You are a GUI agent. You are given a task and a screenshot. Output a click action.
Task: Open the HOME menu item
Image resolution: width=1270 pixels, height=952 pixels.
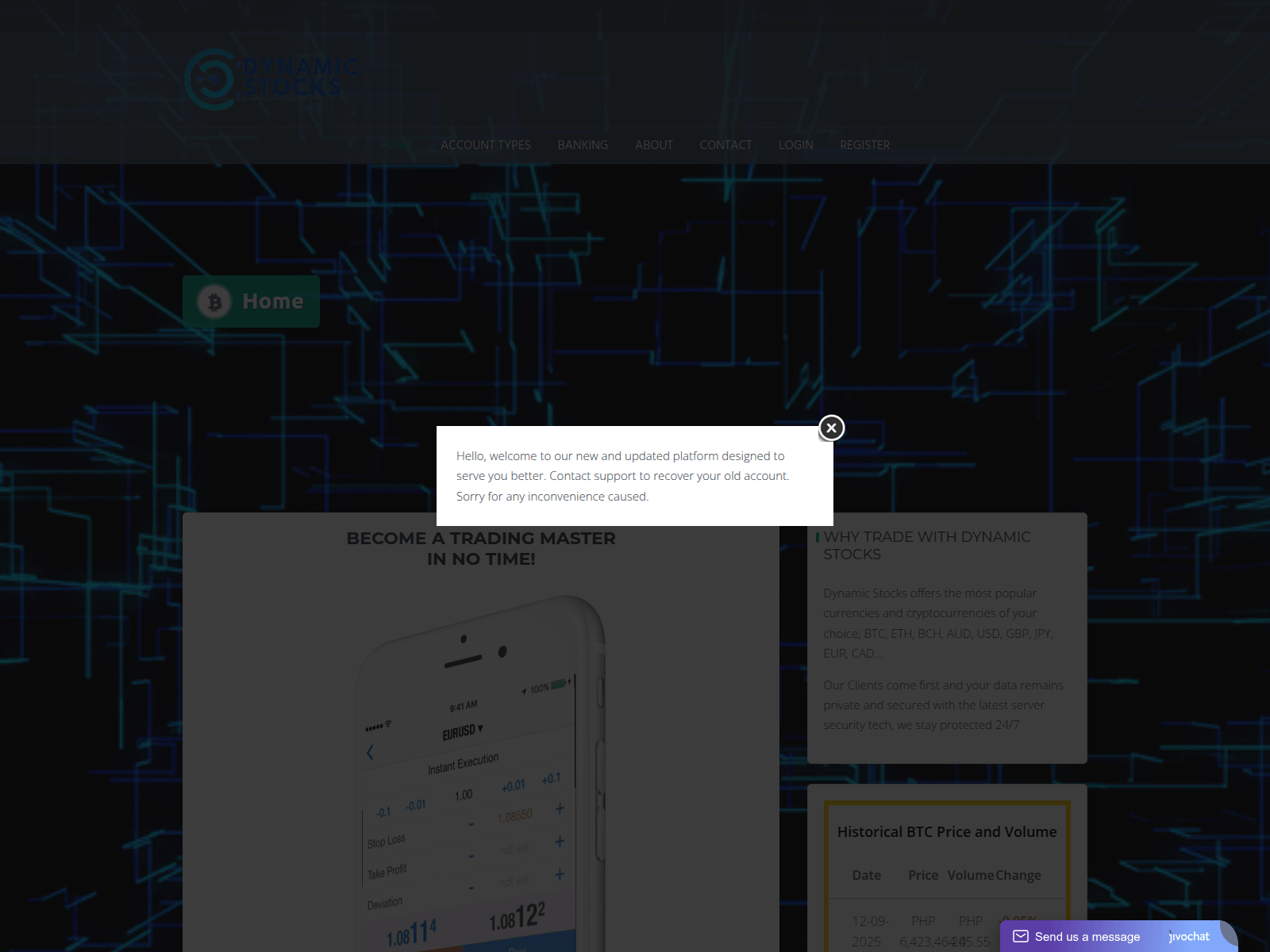pyautogui.click(x=397, y=145)
